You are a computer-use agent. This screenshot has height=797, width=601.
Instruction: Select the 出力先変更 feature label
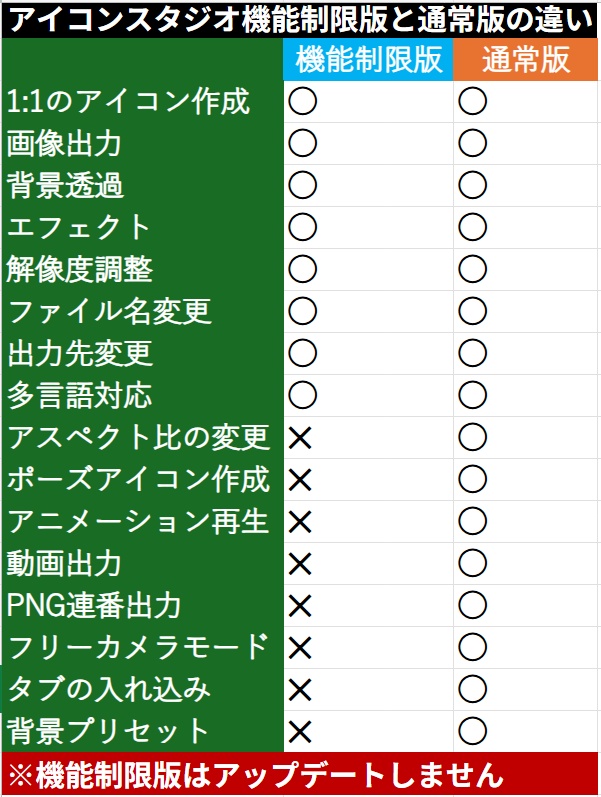(80, 354)
